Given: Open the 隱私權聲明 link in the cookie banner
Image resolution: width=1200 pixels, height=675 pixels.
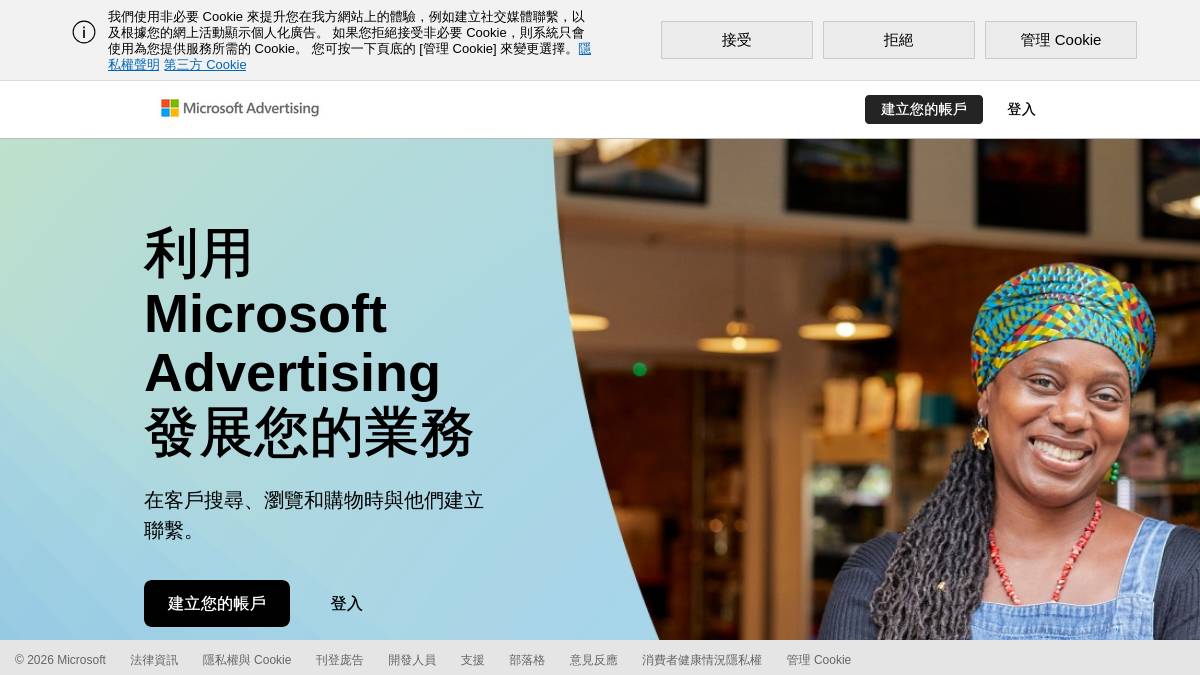Looking at the screenshot, I should click(x=133, y=65).
